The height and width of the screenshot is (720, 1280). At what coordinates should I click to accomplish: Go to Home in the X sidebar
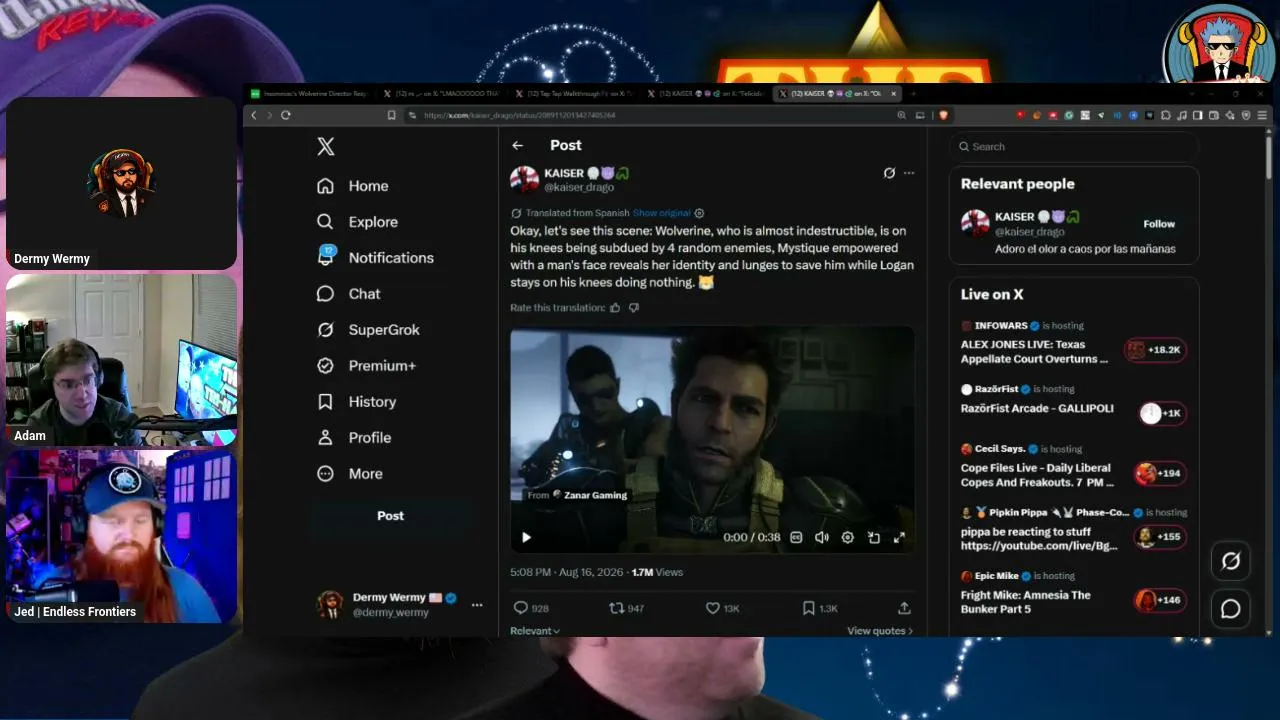[352, 186]
